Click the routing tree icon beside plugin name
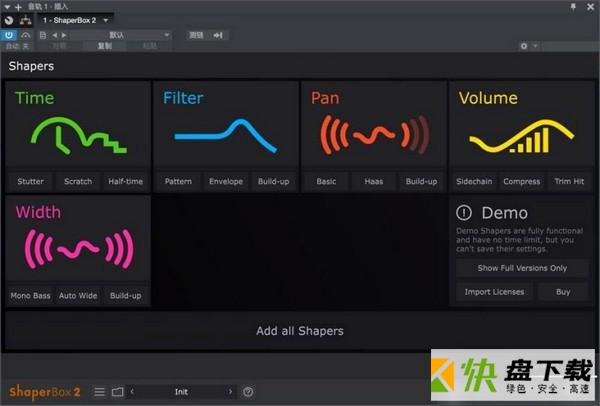600x406 pixels. click(x=26, y=20)
